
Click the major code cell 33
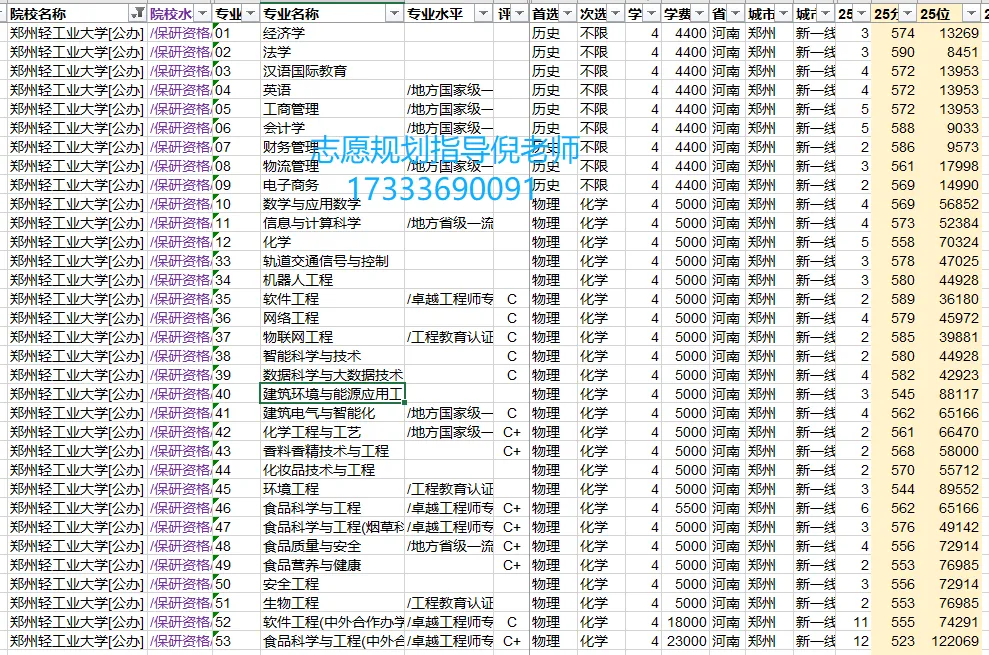236,261
